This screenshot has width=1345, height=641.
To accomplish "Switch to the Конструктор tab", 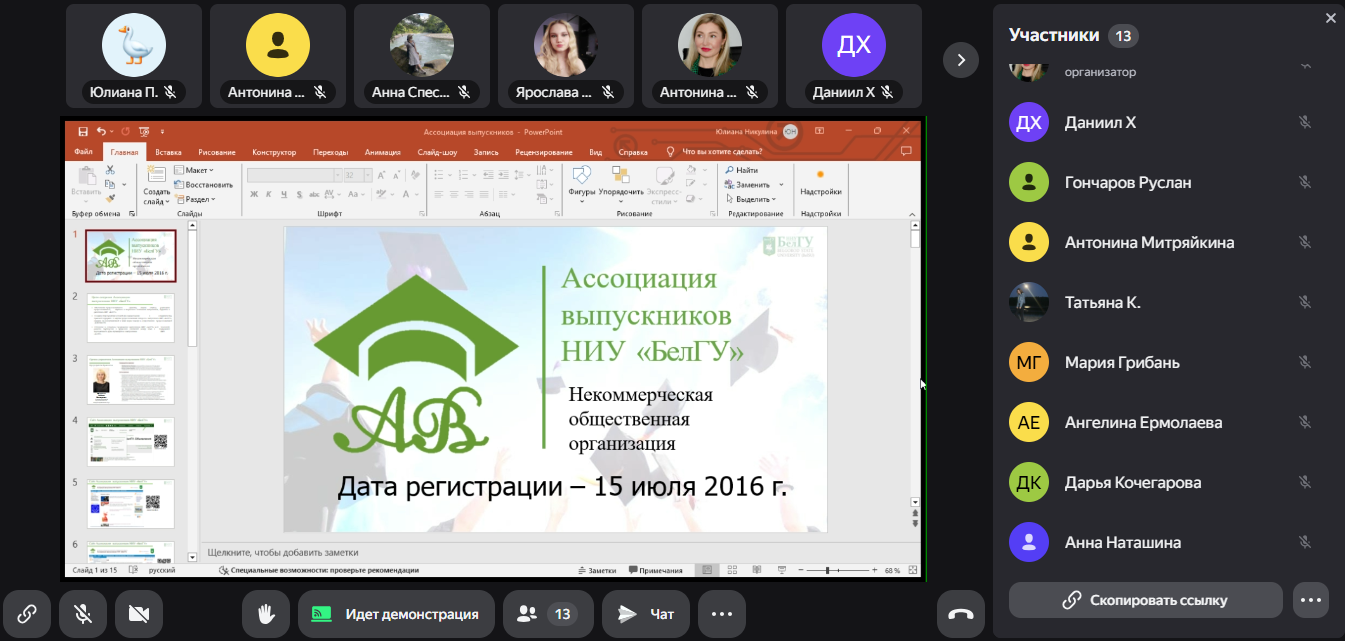I will tap(274, 152).
